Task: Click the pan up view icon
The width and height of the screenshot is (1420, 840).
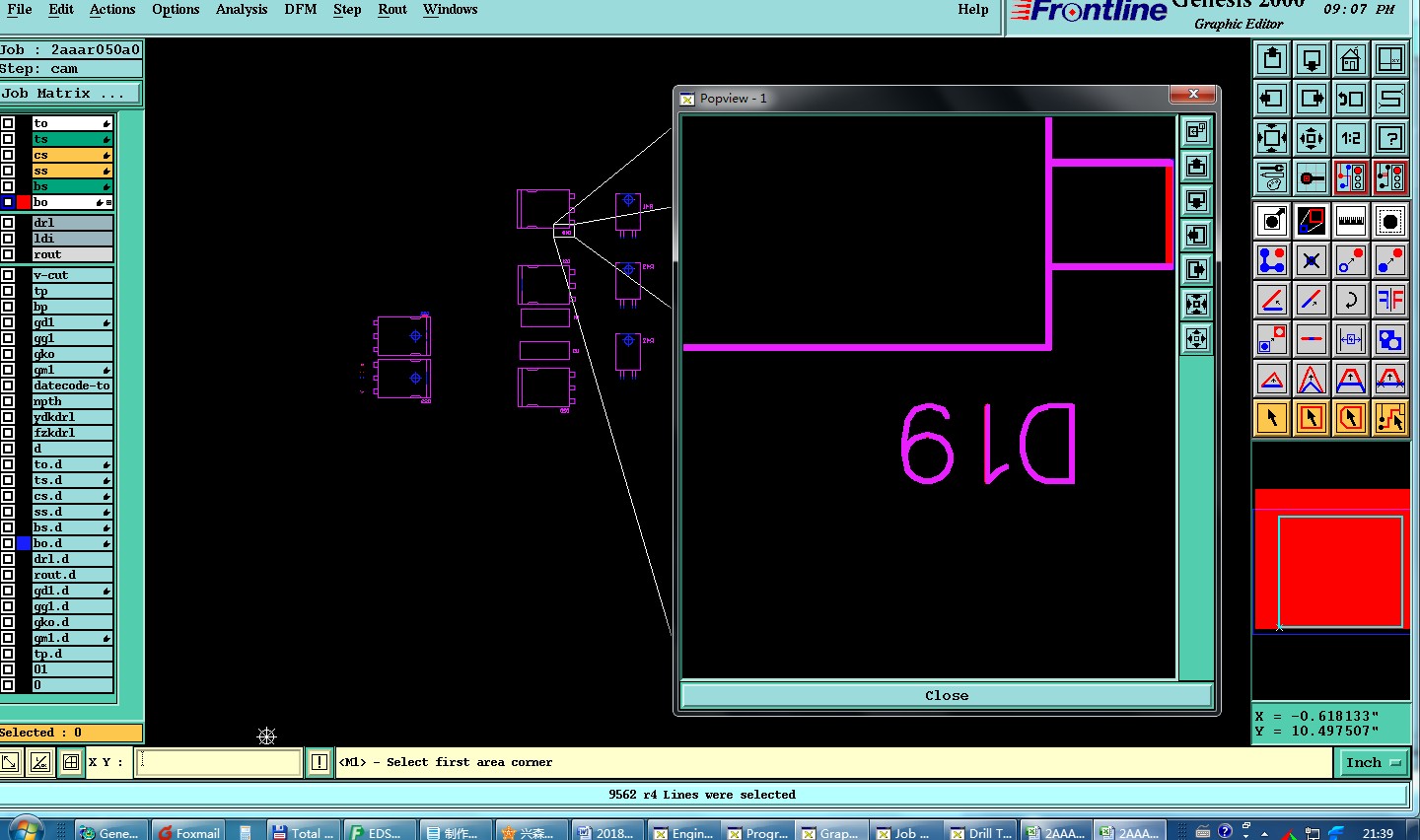Action: click(x=1272, y=59)
